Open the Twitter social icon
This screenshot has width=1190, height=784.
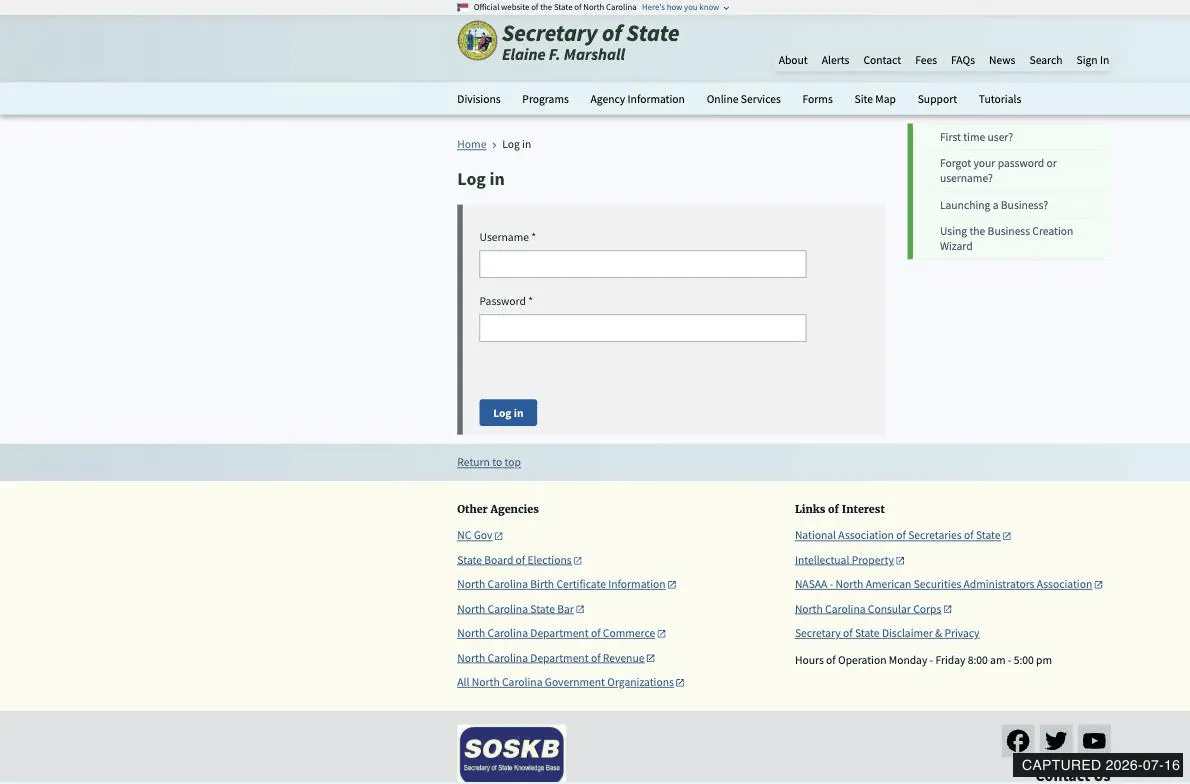tap(1056, 740)
